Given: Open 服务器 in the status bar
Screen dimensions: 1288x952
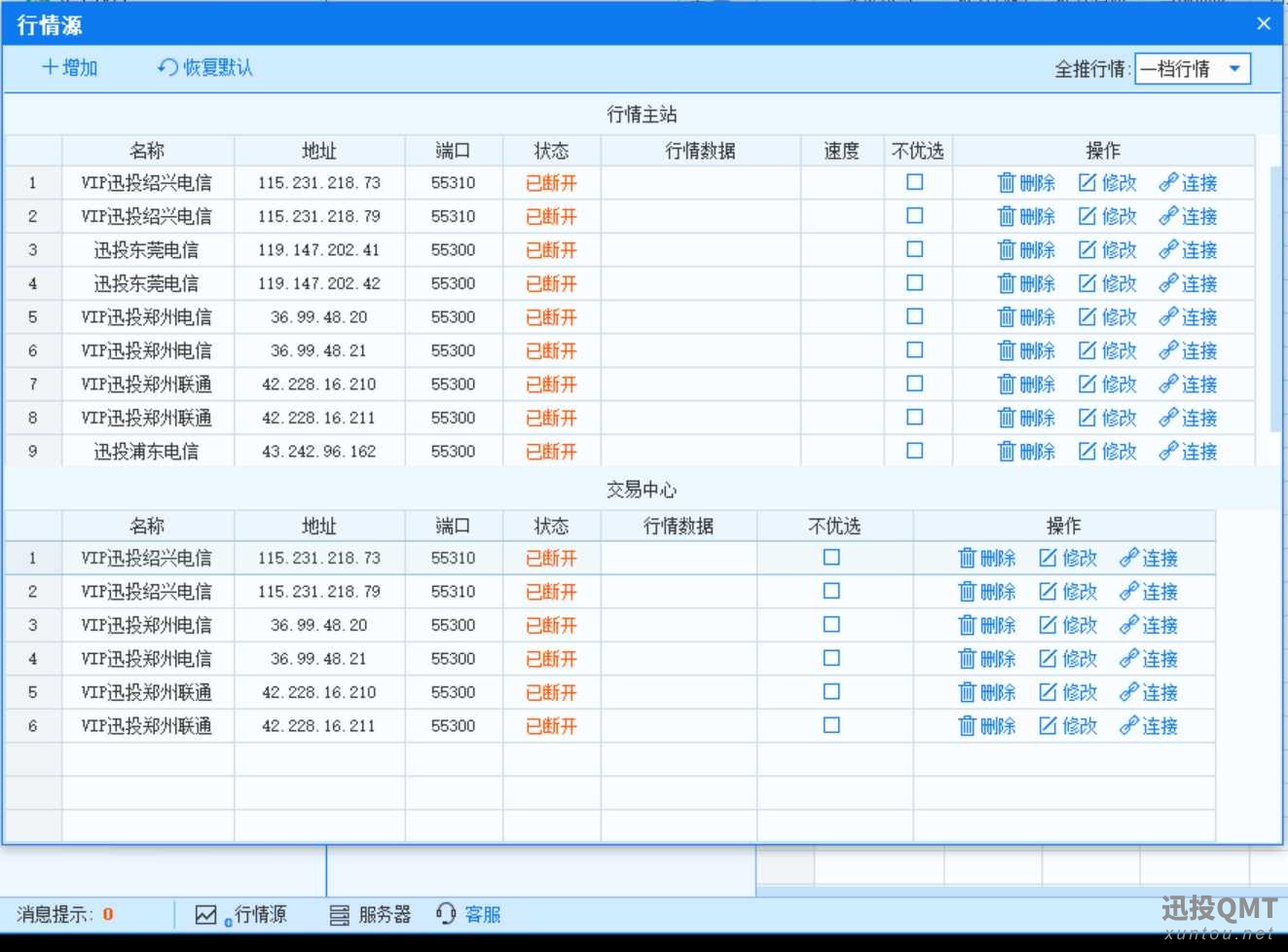Looking at the screenshot, I should click(370, 914).
